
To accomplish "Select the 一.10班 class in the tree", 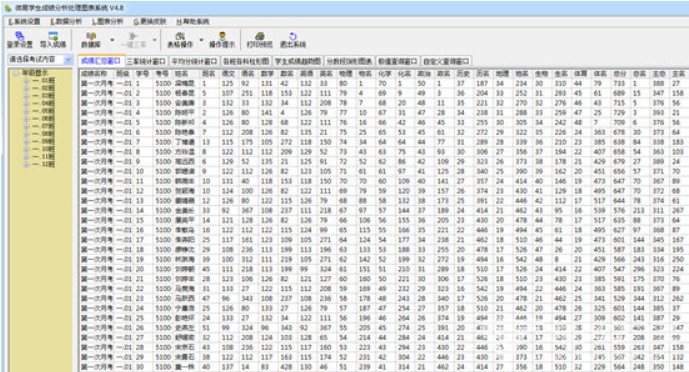I will [x=44, y=149].
